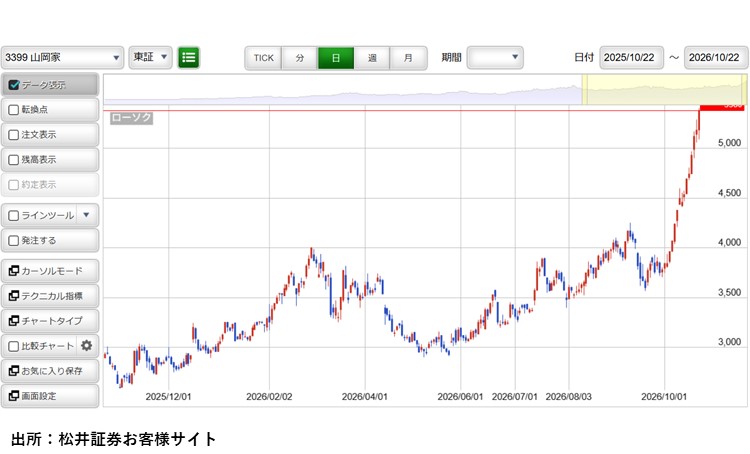The width and height of the screenshot is (750, 454).
Task: Click the red current price tag
Action: 722,107
